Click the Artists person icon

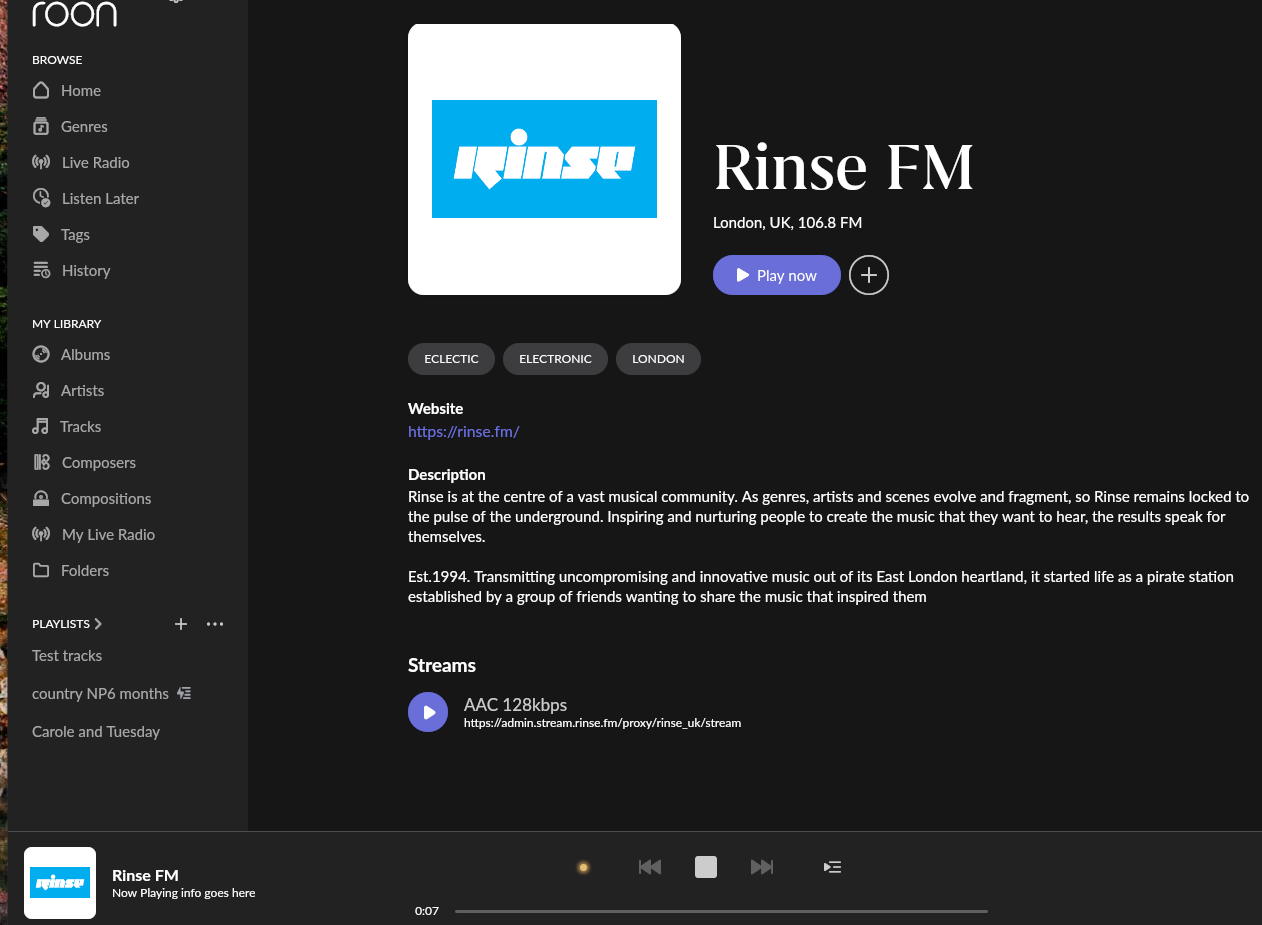coord(41,390)
